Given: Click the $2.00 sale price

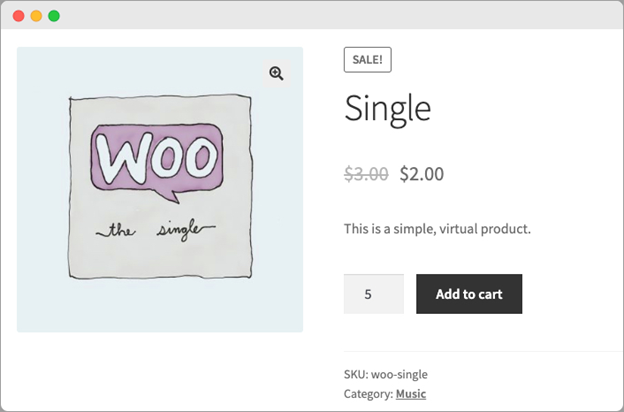Looking at the screenshot, I should 421,174.
